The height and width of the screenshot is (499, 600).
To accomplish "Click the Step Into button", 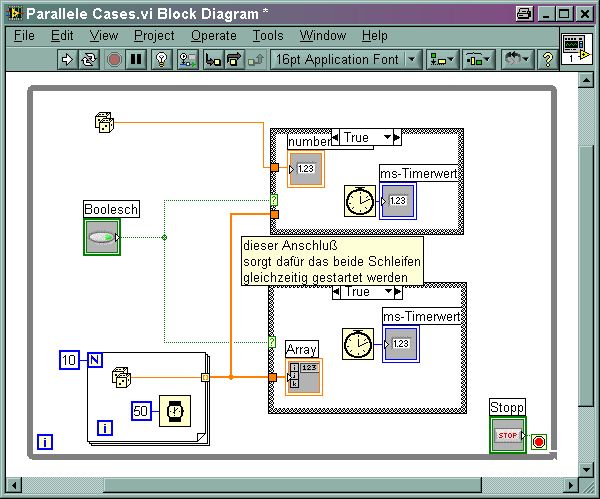I will coord(213,60).
